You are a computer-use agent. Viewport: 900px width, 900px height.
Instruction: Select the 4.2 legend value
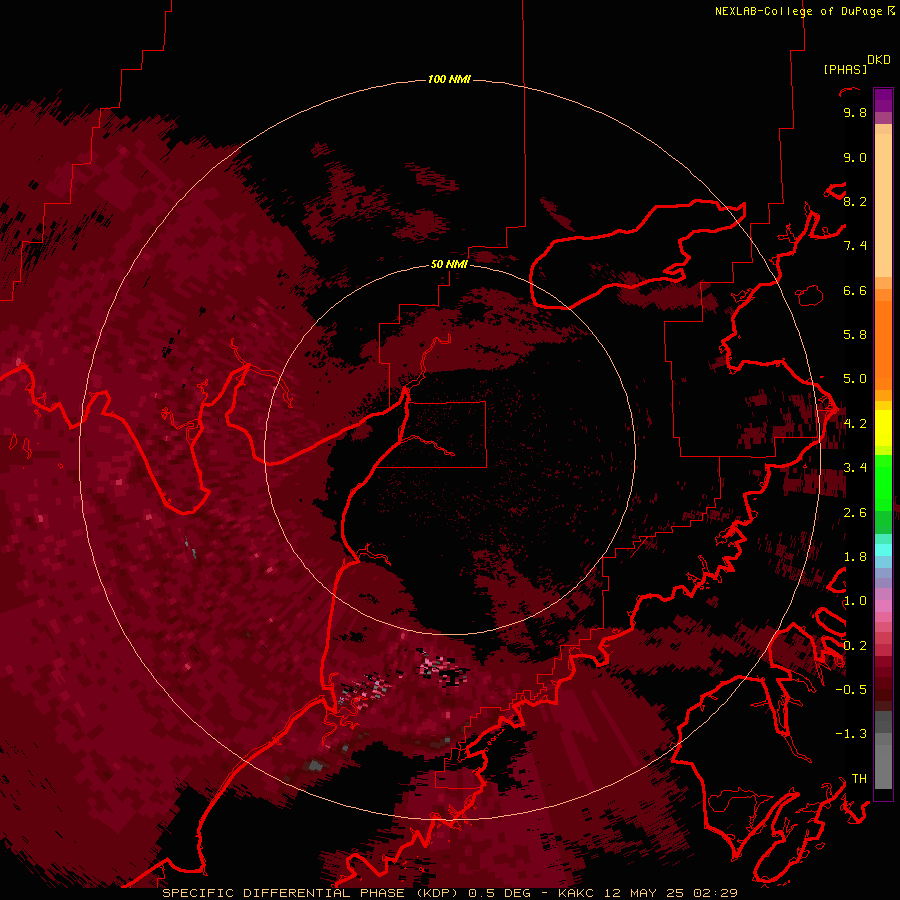(855, 424)
